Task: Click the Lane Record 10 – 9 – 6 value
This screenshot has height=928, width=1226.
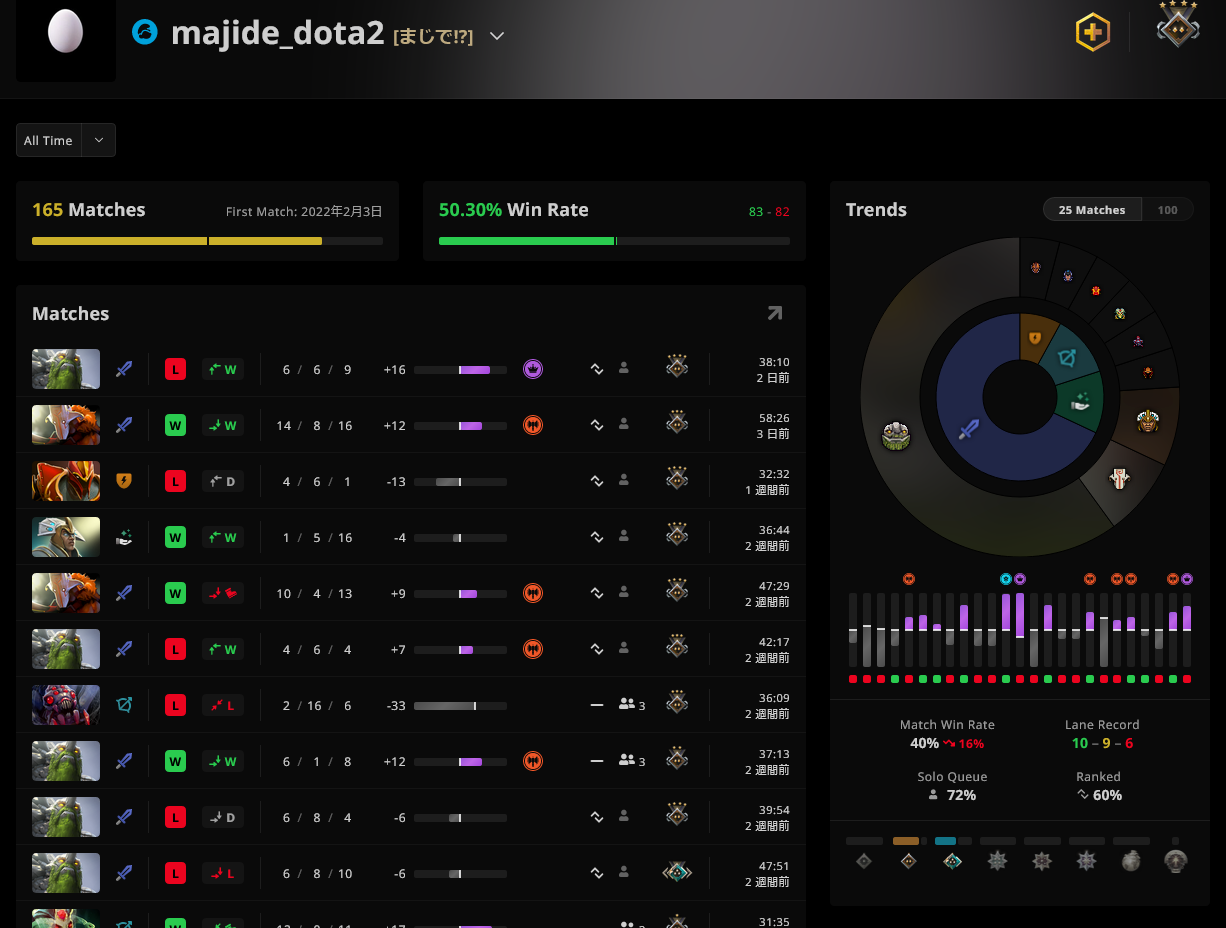Action: pos(1102,743)
